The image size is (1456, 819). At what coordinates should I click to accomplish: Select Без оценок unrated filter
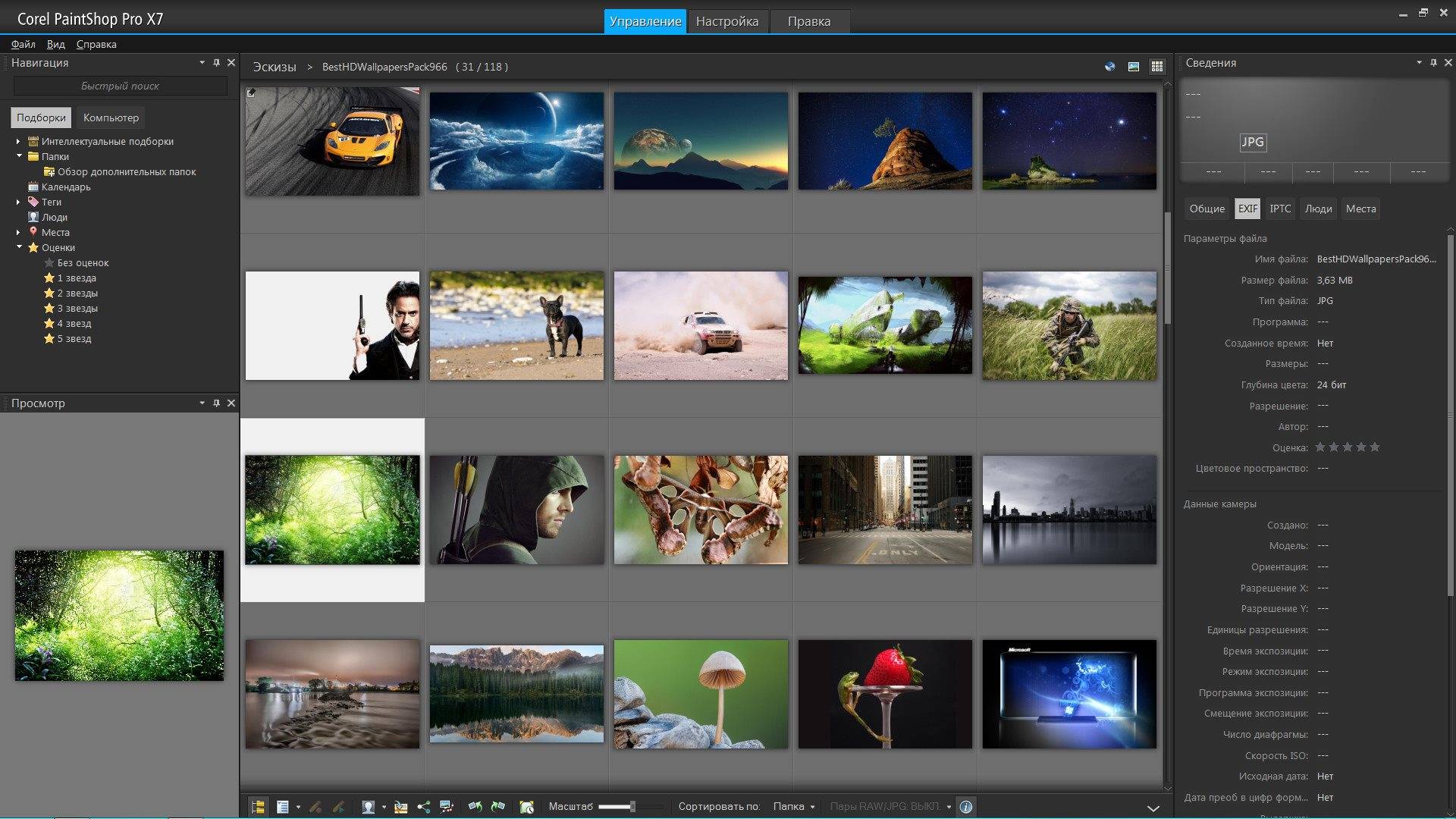click(x=76, y=262)
